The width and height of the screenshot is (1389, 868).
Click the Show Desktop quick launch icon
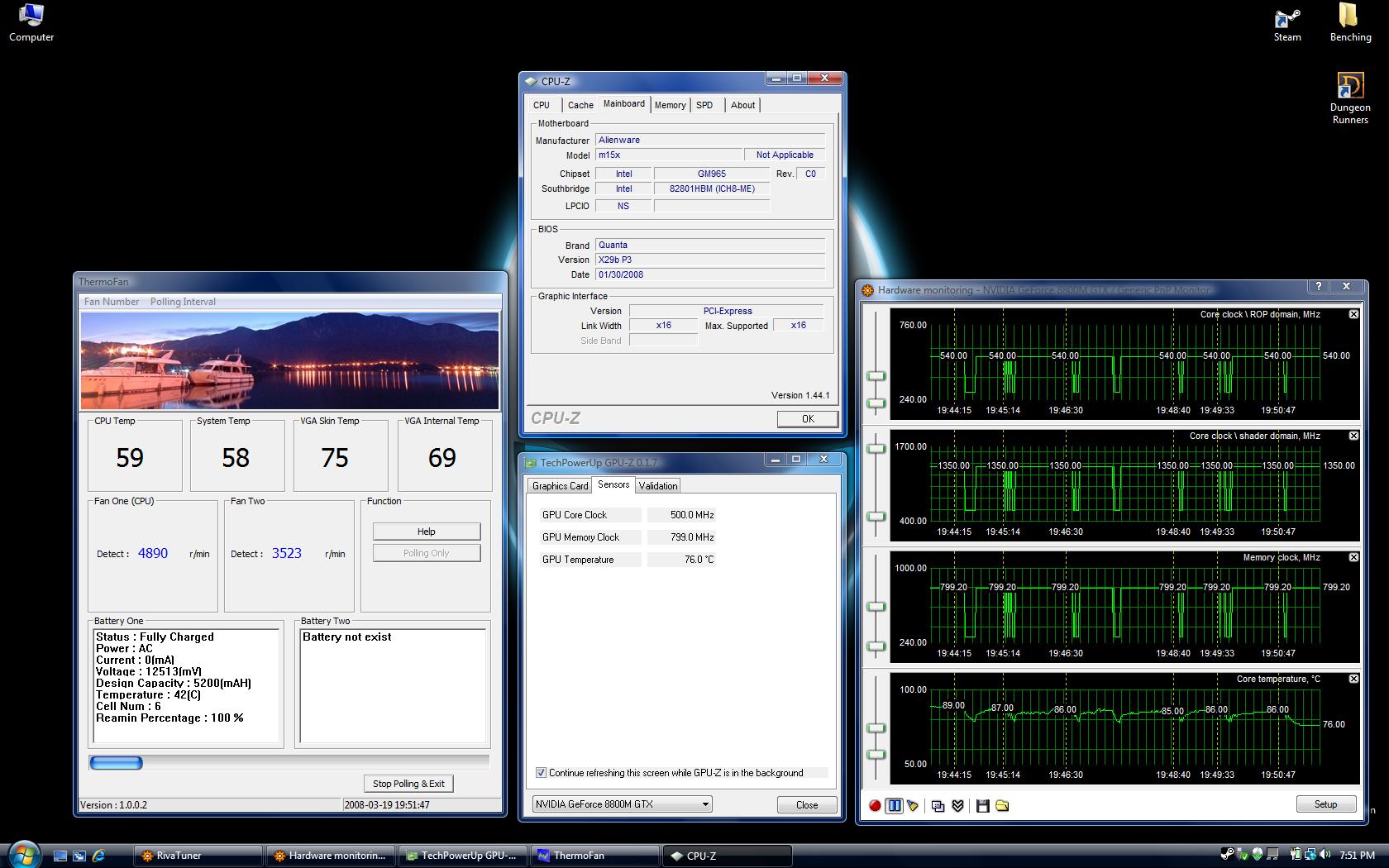(60, 856)
